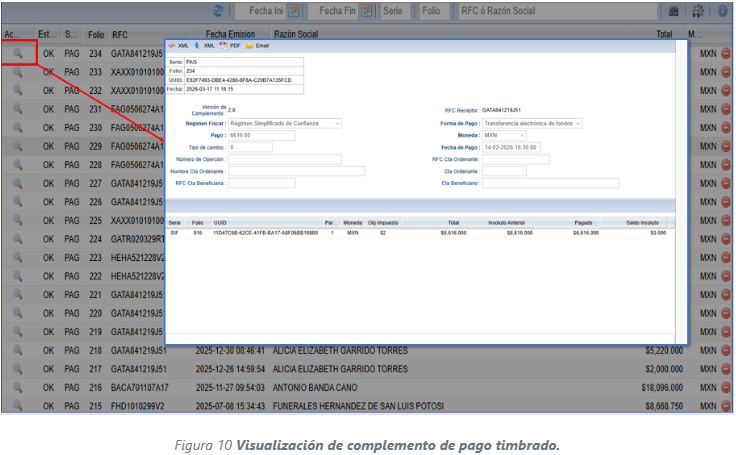Export the complemento as PDF
The image size is (736, 455).
(230, 46)
